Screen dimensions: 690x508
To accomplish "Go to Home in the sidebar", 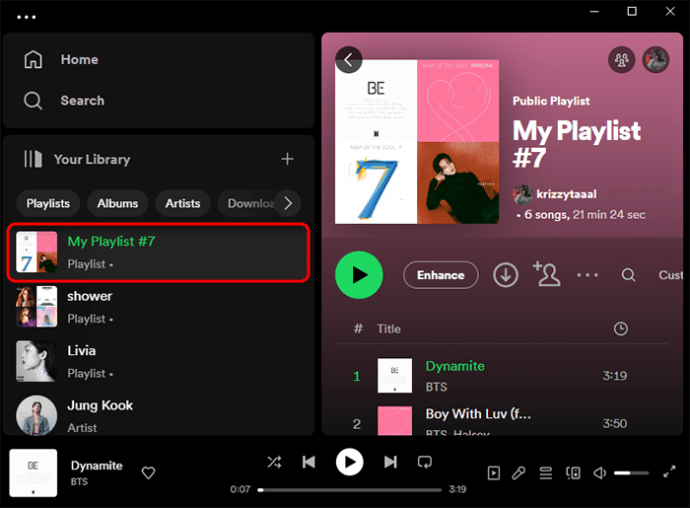I will tap(79, 59).
